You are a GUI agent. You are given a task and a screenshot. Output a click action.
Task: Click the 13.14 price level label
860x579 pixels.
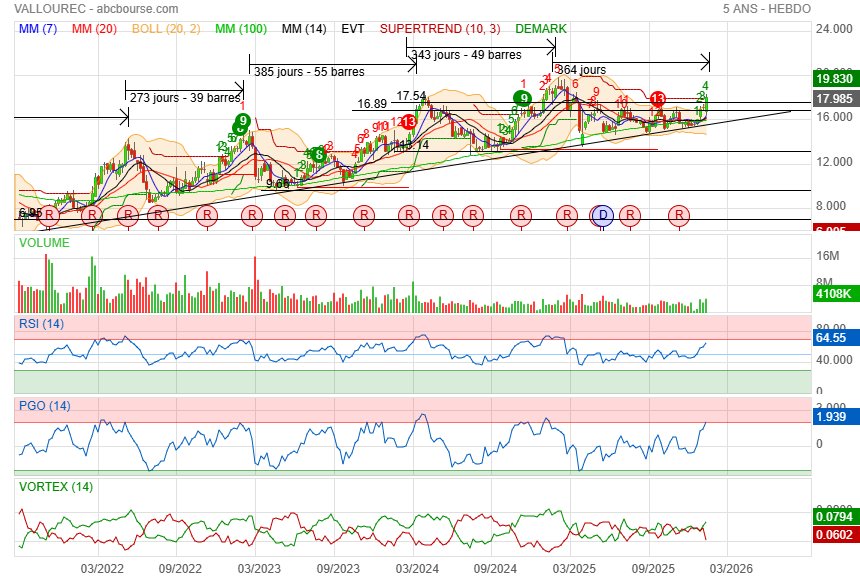coord(414,145)
